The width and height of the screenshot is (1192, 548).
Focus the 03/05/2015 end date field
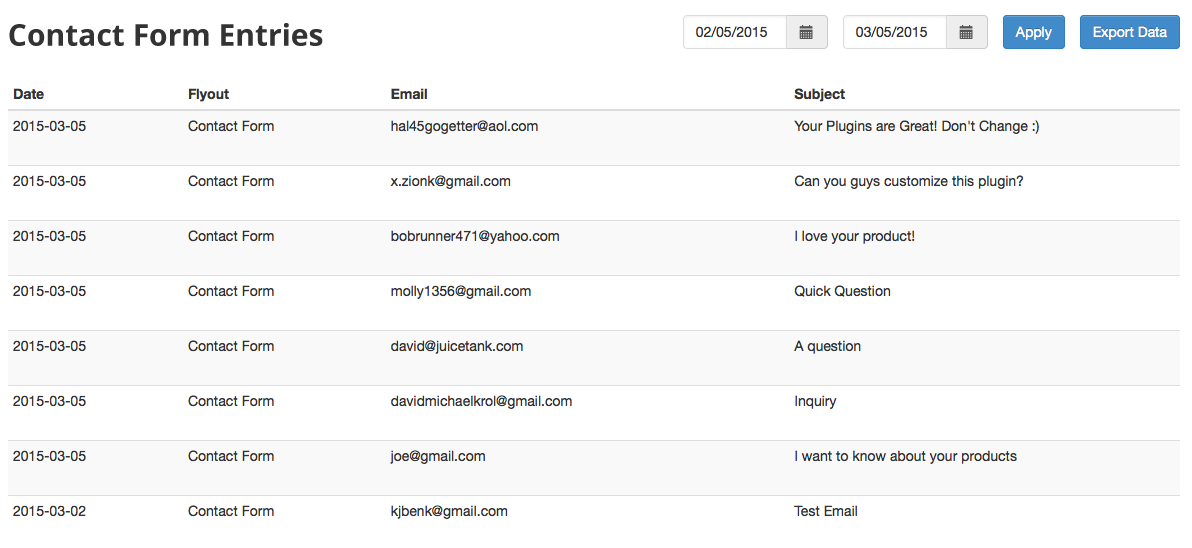895,32
